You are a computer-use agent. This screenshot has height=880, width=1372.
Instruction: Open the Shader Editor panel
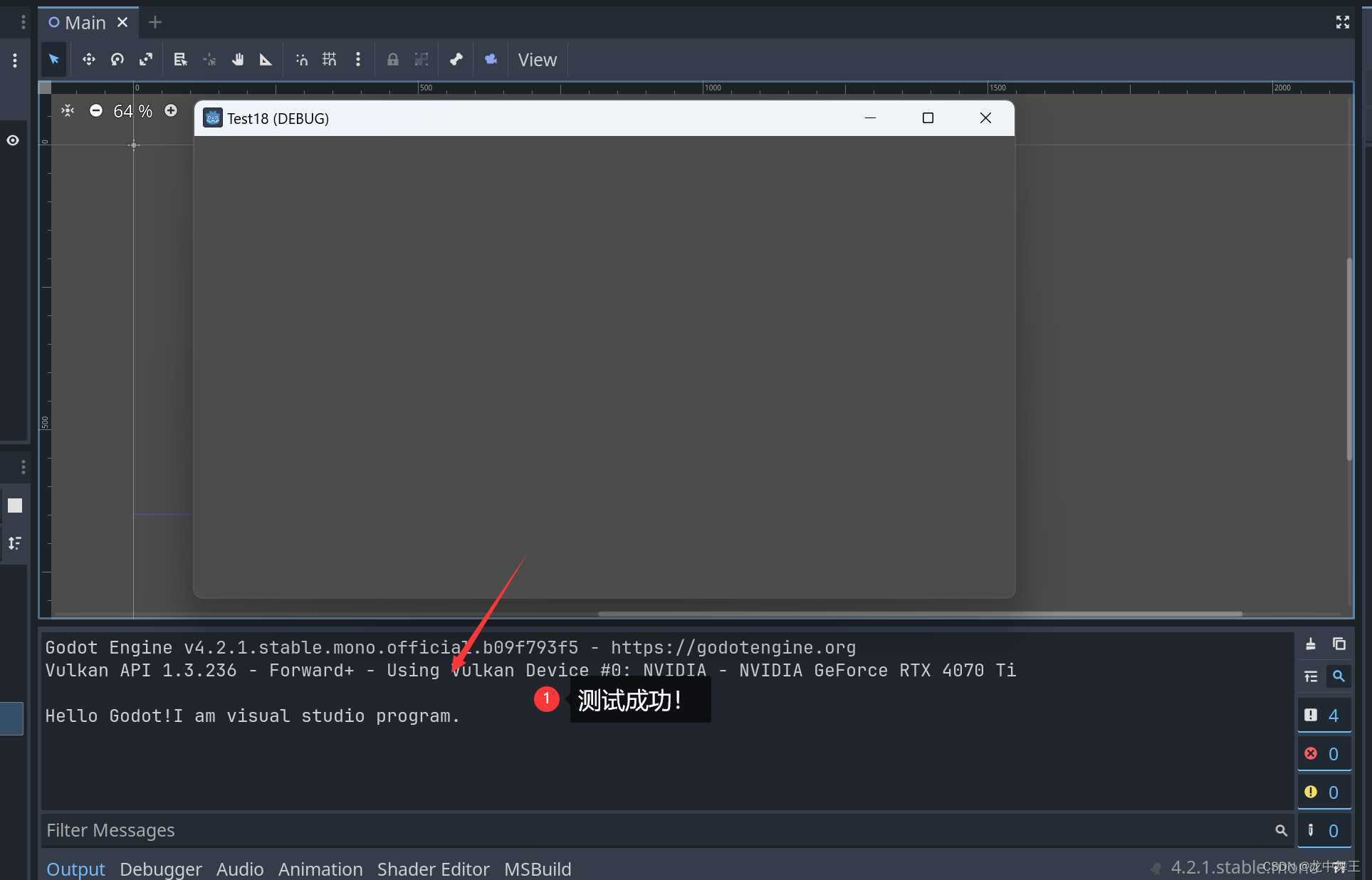tap(434, 869)
